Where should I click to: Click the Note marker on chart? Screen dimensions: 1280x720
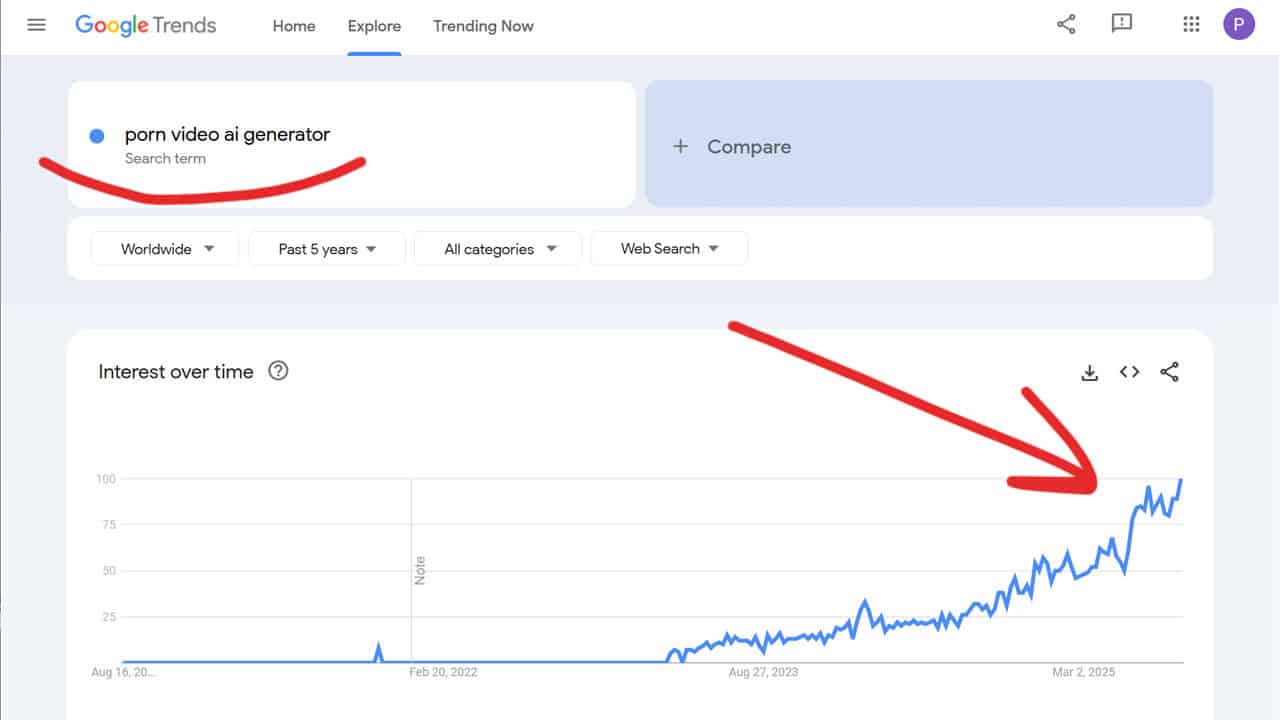tap(420, 571)
